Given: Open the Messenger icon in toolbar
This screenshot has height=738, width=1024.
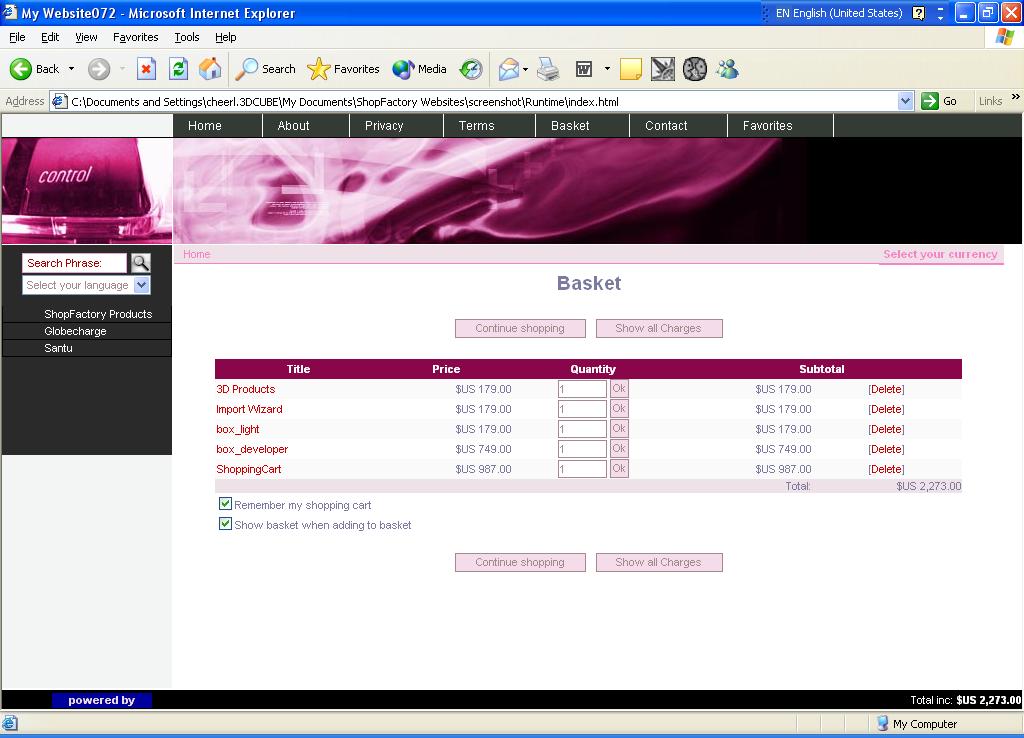Looking at the screenshot, I should tap(727, 69).
